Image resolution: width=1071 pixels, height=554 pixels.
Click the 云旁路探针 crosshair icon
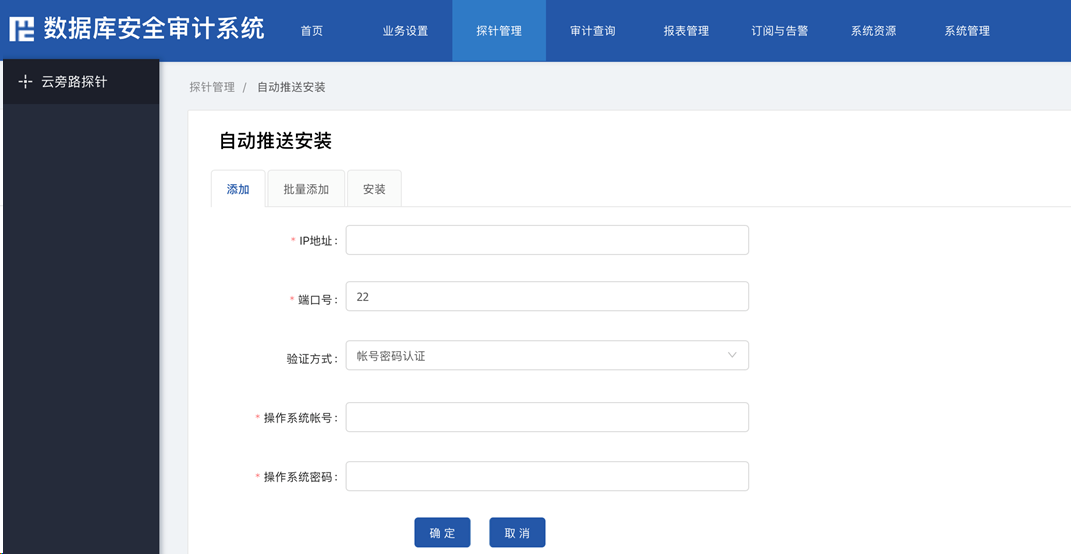pos(25,82)
